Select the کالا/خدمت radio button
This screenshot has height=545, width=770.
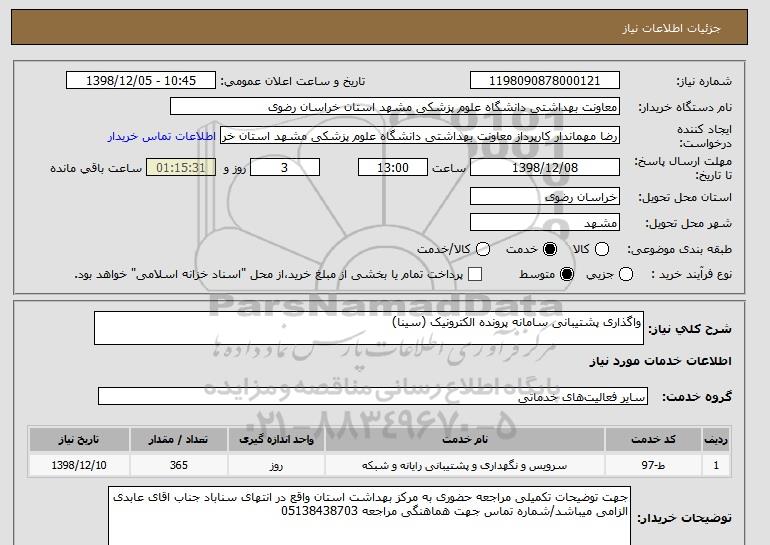pyautogui.click(x=483, y=249)
